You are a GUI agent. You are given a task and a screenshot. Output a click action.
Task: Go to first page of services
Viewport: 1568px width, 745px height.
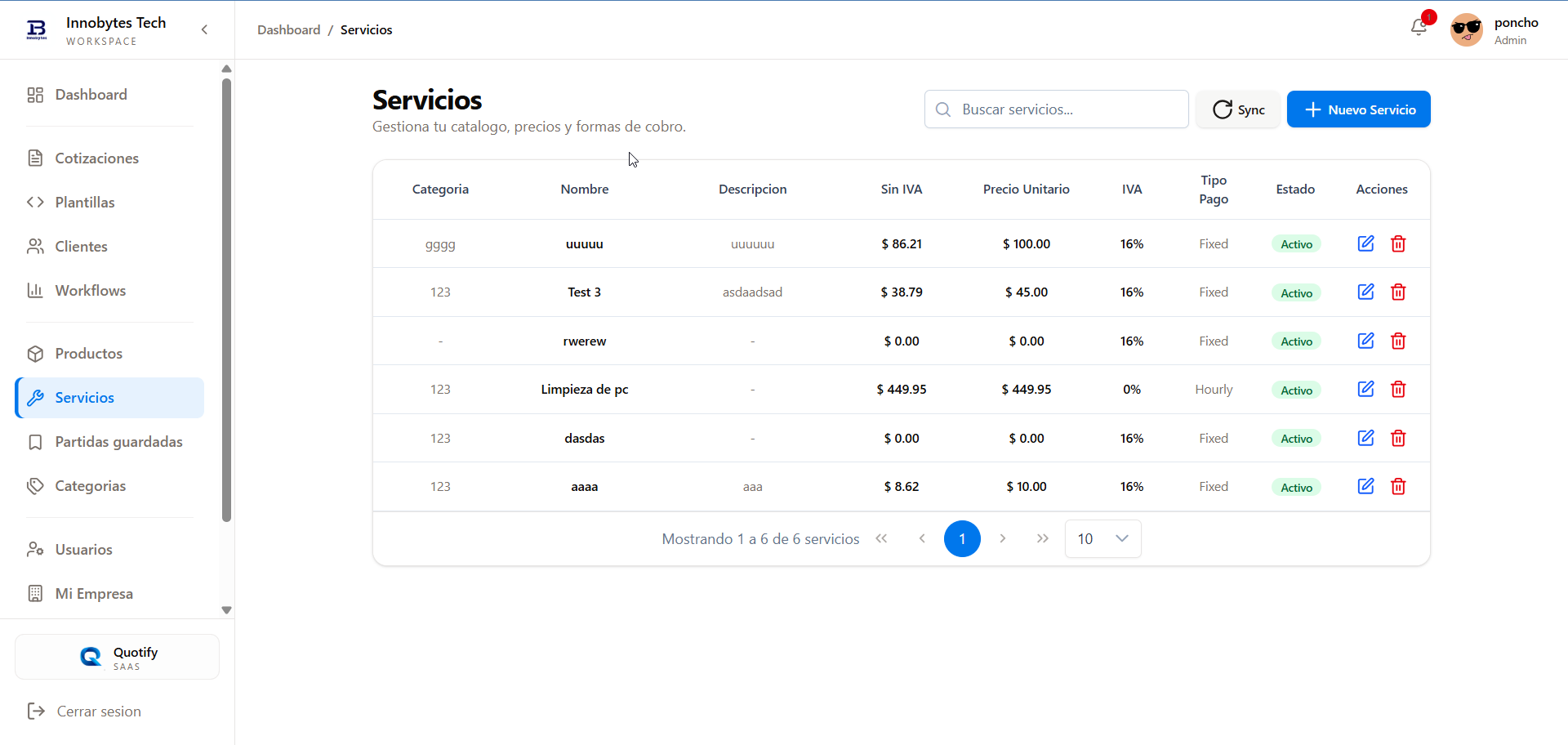[x=881, y=538]
